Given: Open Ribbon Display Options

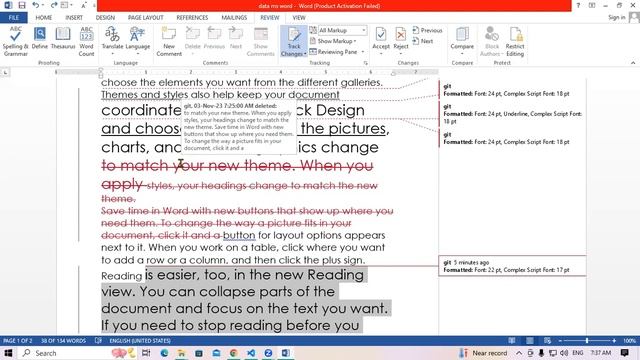Looking at the screenshot, I should (x=592, y=5).
